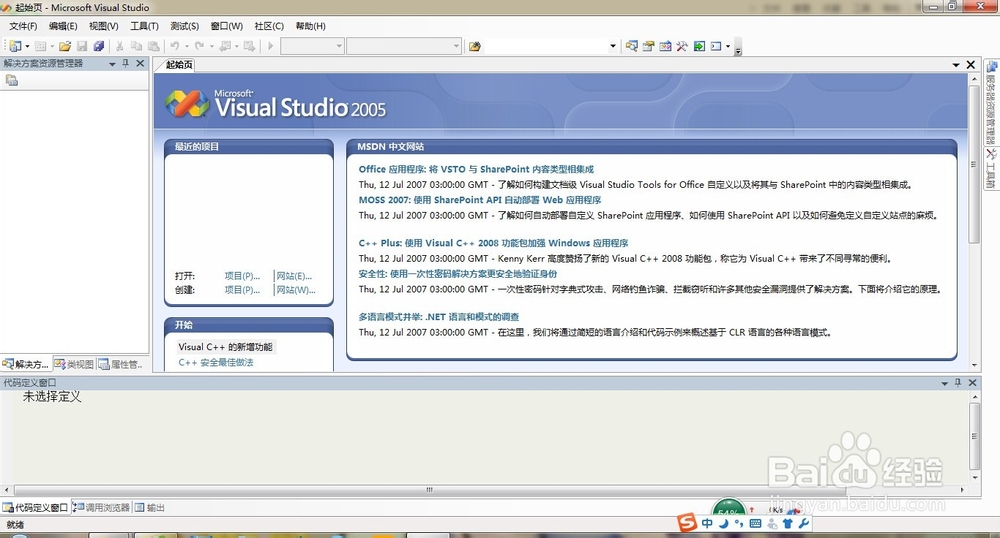Open the 社区(C) menu
Image resolution: width=1000 pixels, height=538 pixels.
coord(268,26)
